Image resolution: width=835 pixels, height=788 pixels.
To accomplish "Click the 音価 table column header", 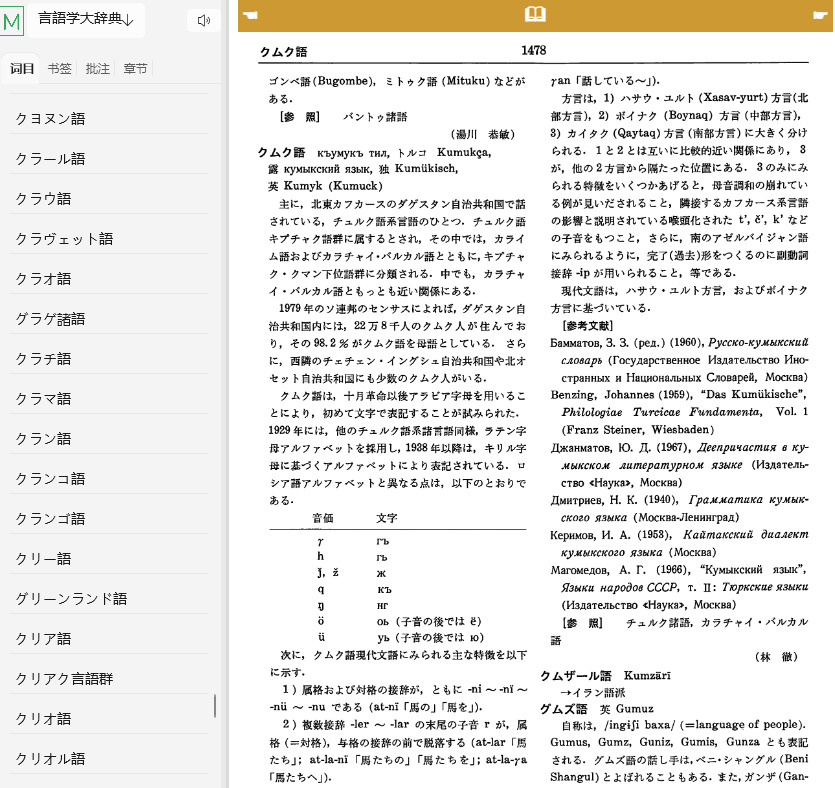I will tap(323, 518).
